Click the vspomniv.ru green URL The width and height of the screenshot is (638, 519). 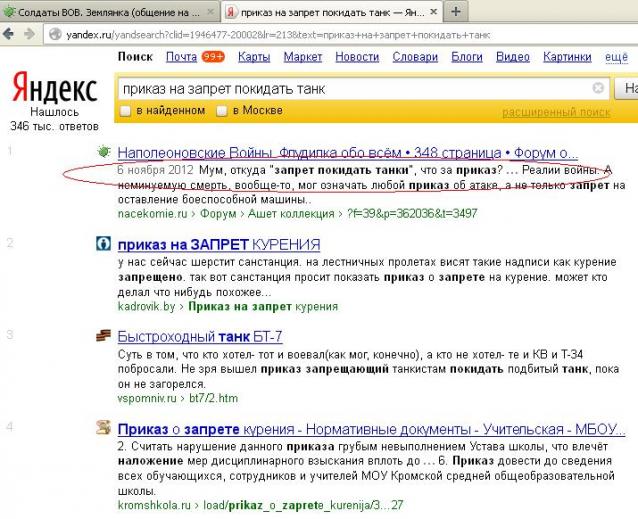pos(147,398)
